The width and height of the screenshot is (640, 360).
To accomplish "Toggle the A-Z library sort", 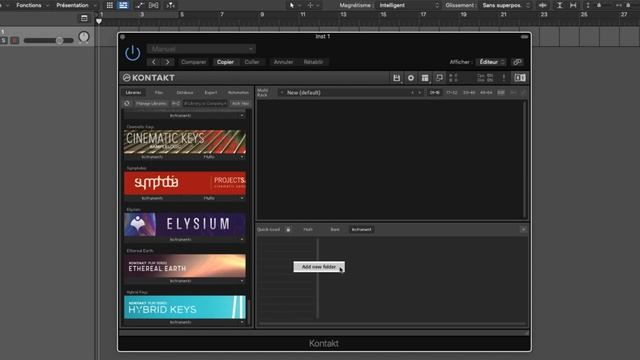I will pos(176,104).
